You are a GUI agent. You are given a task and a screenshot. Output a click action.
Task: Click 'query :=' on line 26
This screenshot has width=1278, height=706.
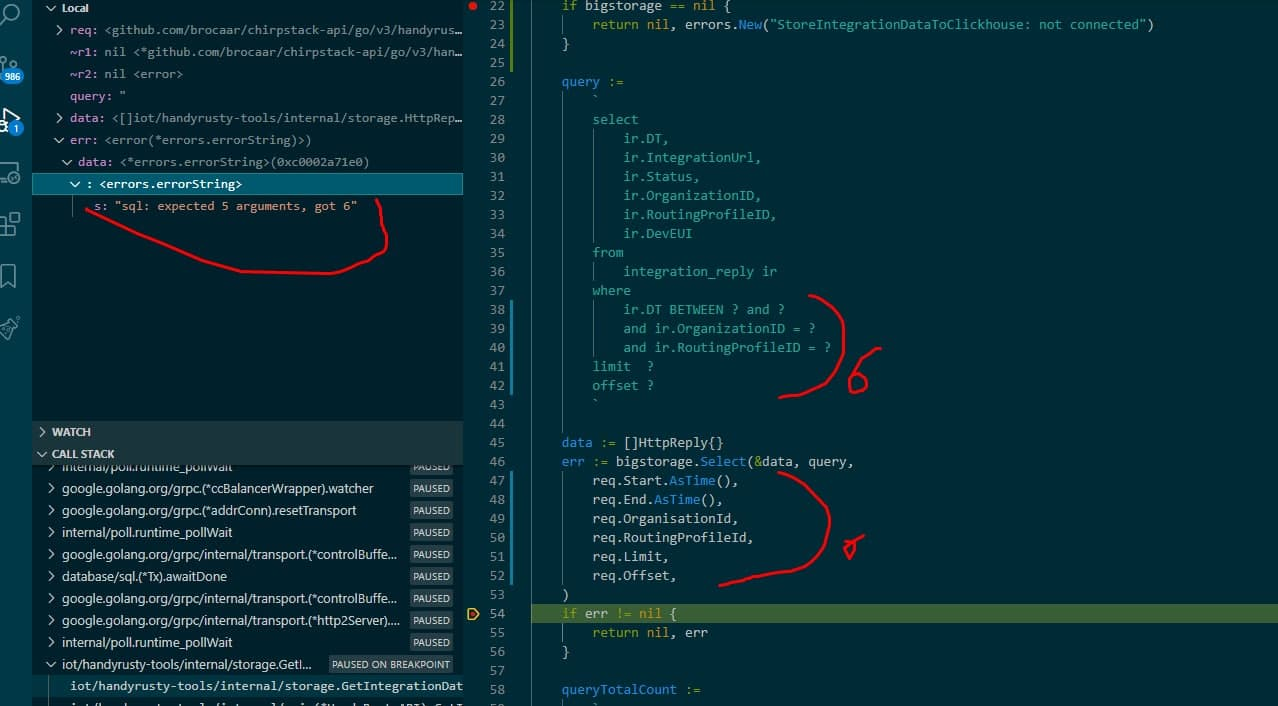[x=592, y=82]
